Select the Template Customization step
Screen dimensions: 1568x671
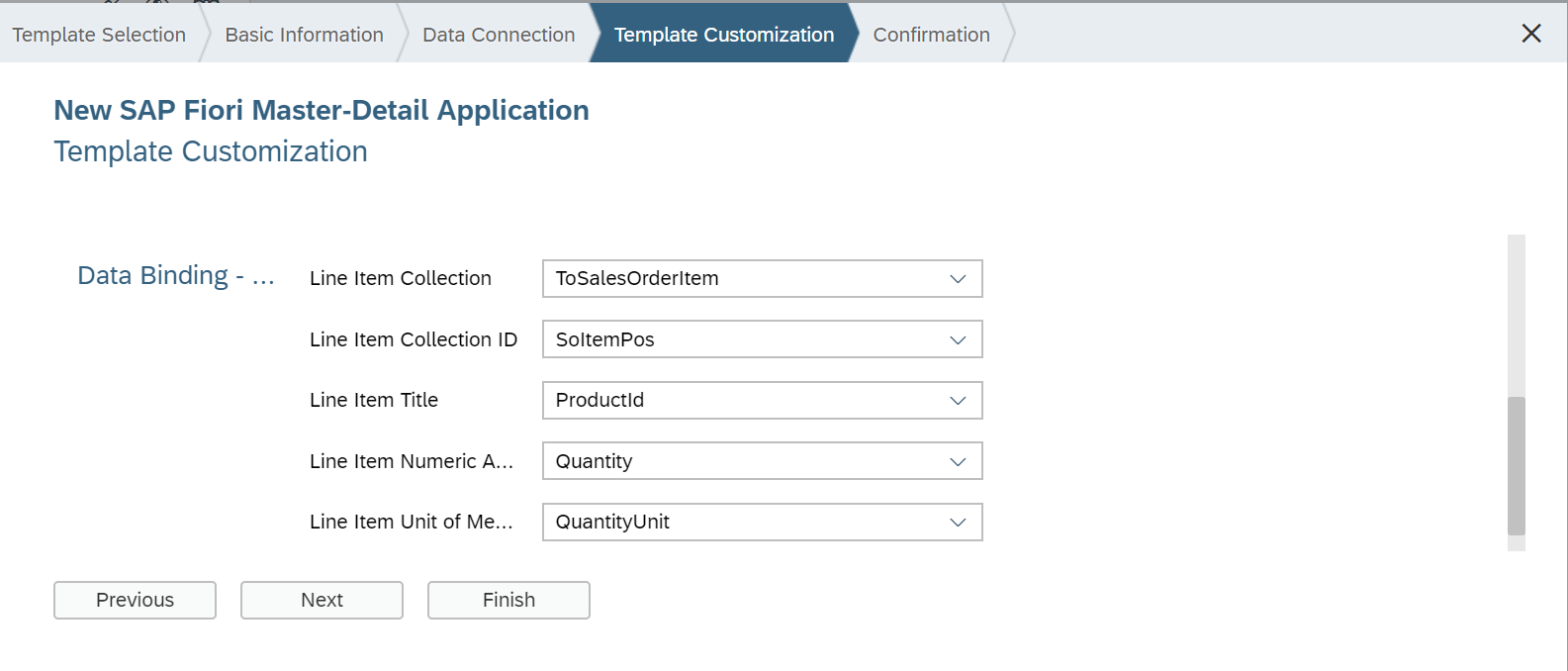click(723, 35)
